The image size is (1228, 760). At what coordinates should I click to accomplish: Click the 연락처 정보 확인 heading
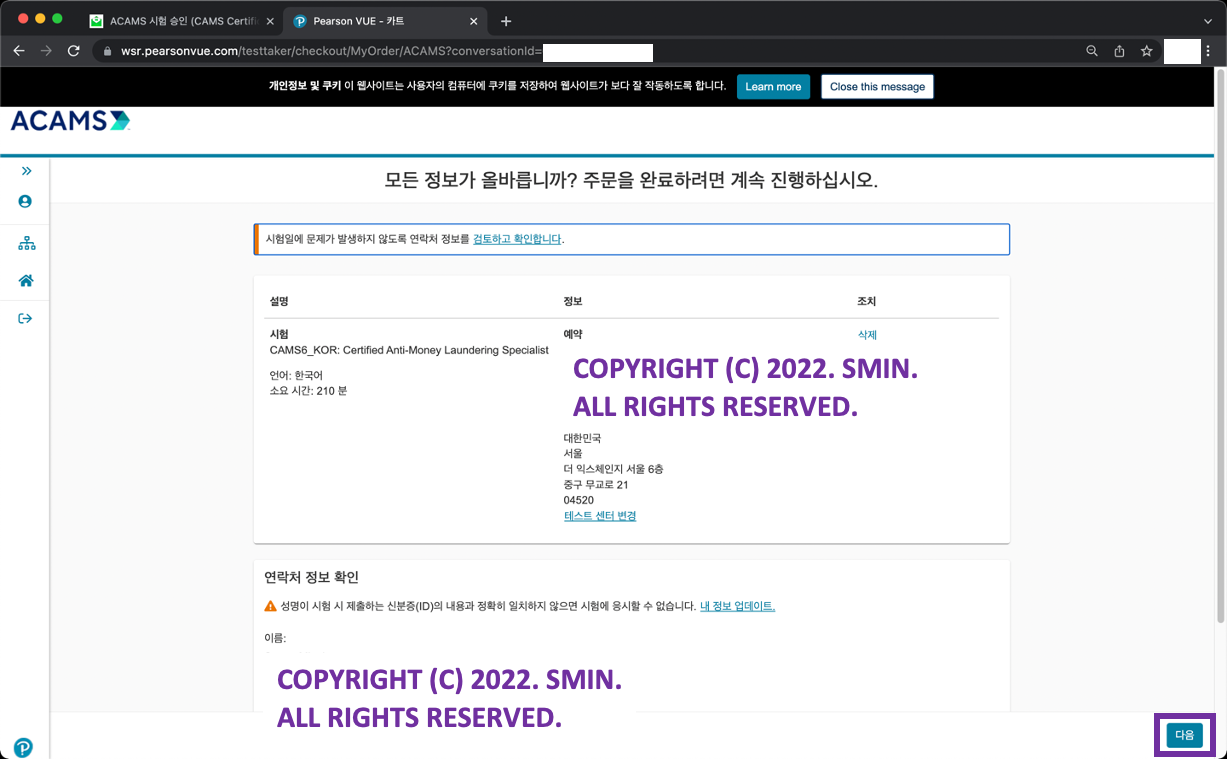tap(311, 577)
